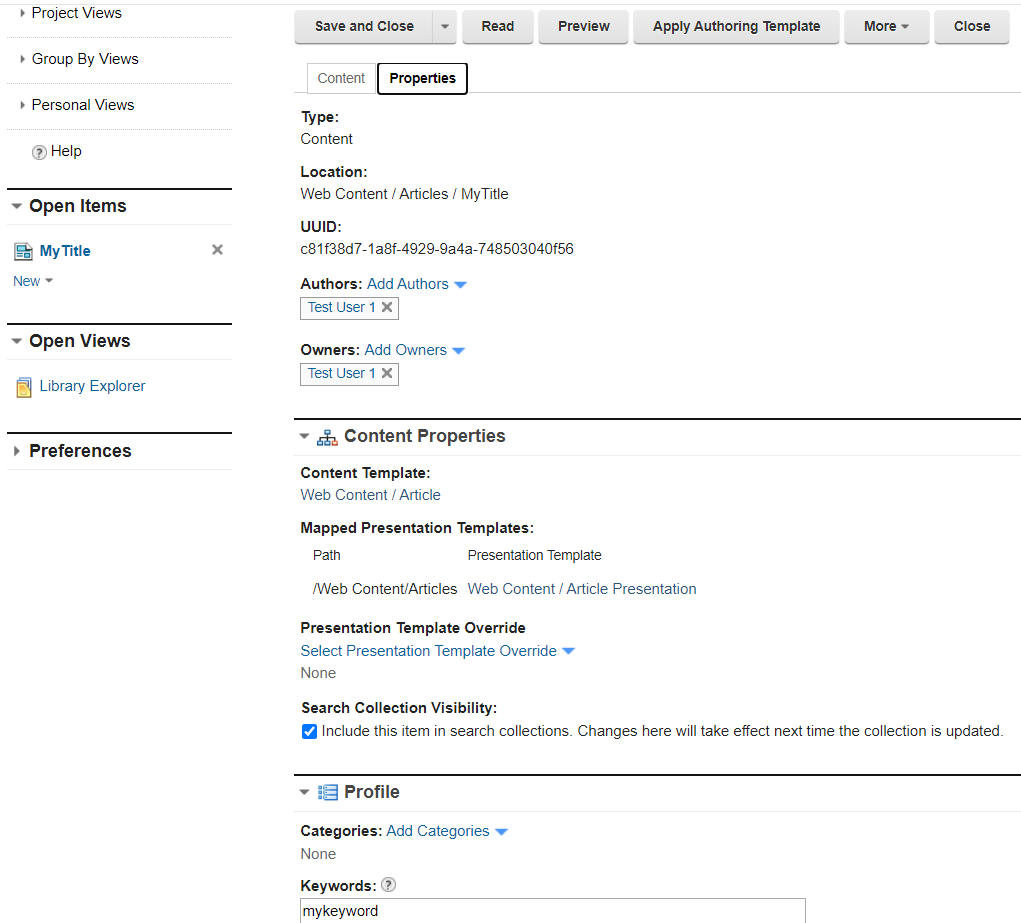Uncheck include item in search collections

(309, 731)
